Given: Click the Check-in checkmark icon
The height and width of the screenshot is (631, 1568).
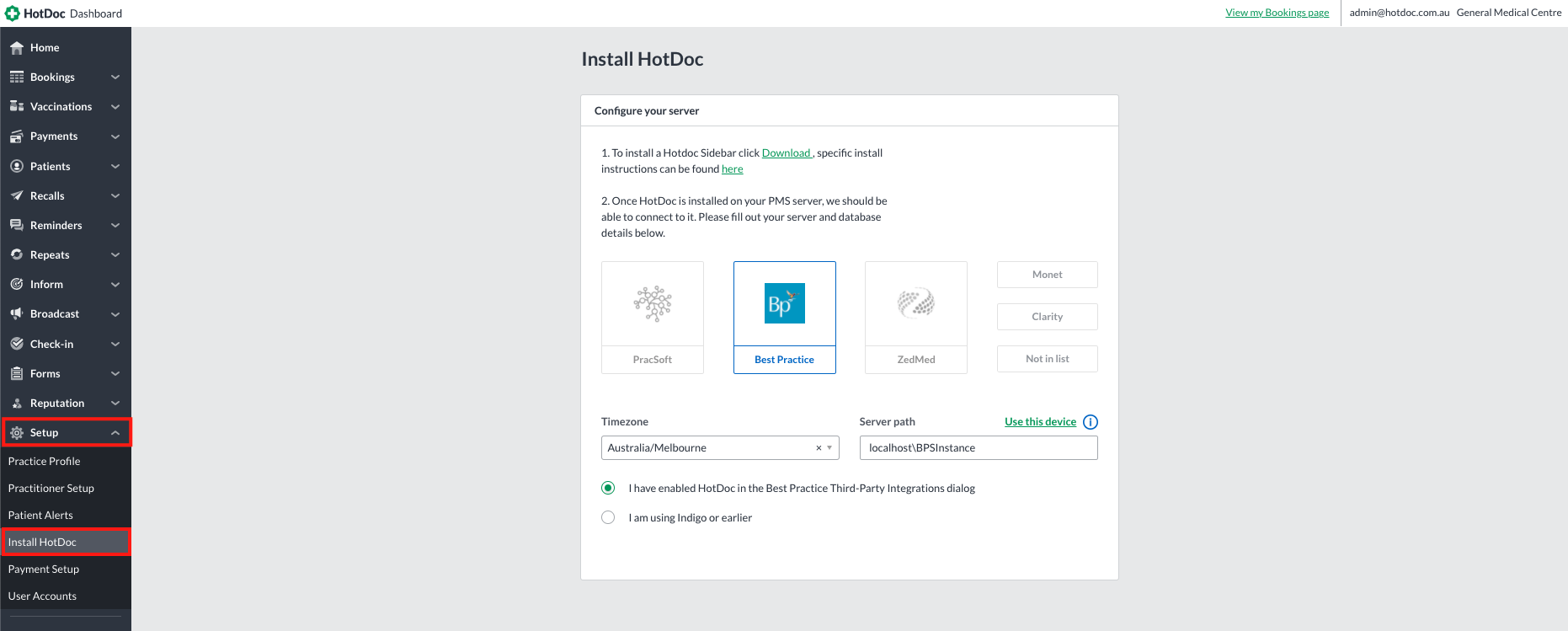Looking at the screenshot, I should click(17, 345).
